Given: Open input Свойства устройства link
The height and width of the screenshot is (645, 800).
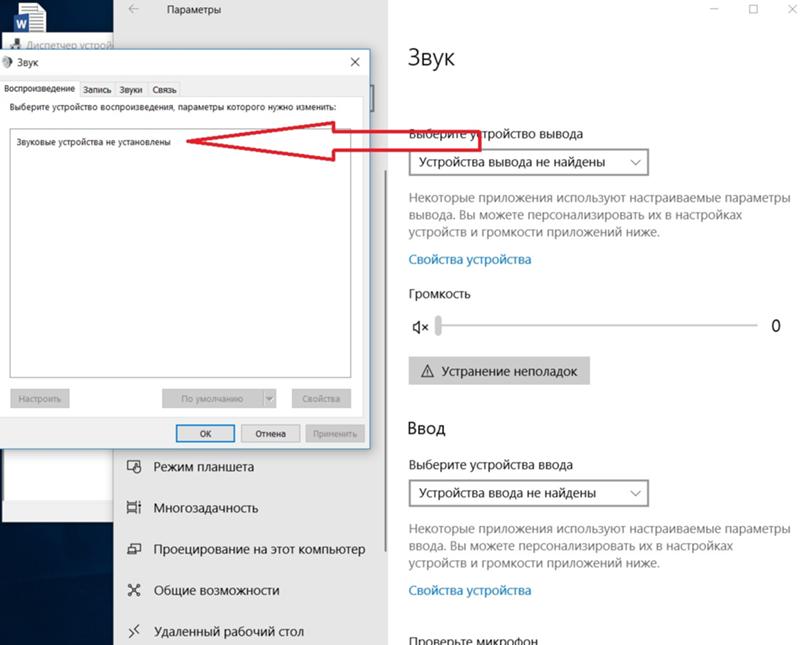Looking at the screenshot, I should pyautogui.click(x=470, y=590).
